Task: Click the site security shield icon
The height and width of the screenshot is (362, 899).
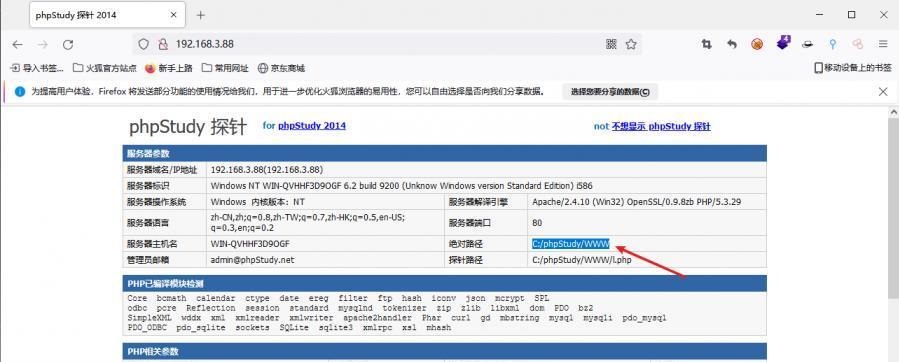Action: click(143, 44)
